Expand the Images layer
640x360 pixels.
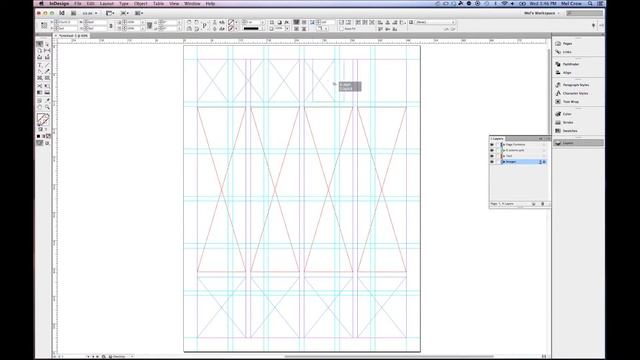504,162
